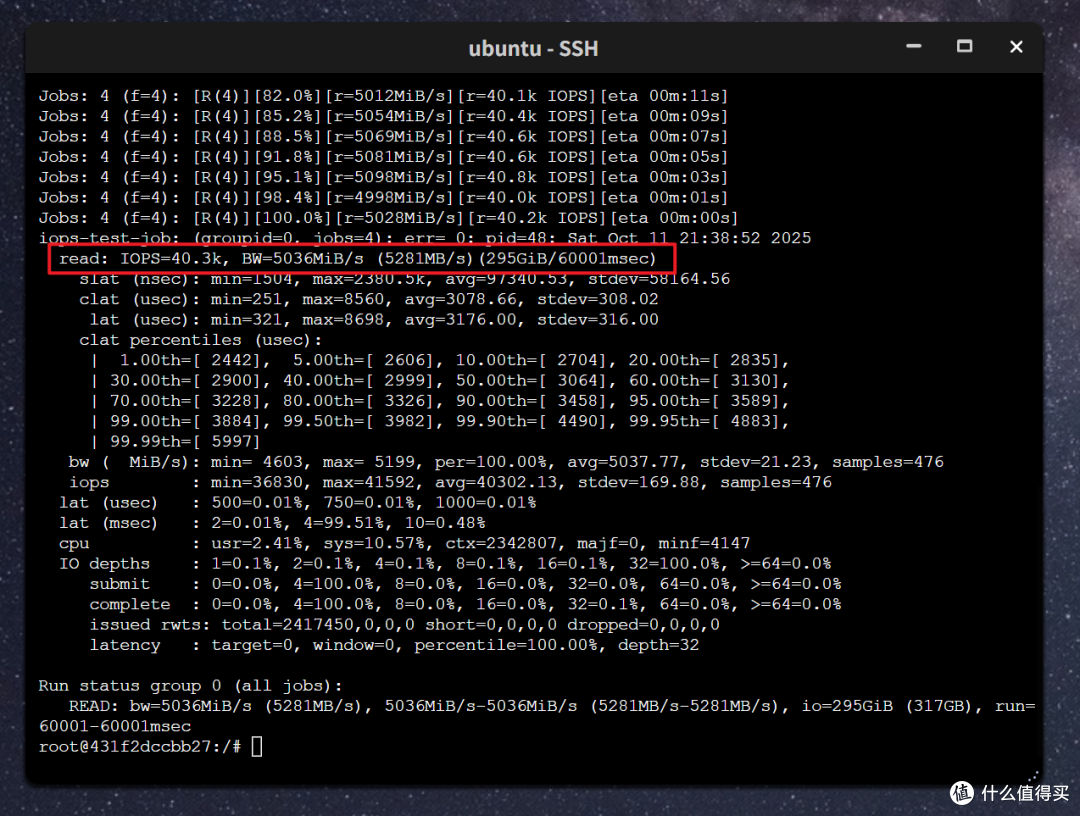The image size is (1080, 816).
Task: Click the 99.00th percentile row
Action: [439, 421]
